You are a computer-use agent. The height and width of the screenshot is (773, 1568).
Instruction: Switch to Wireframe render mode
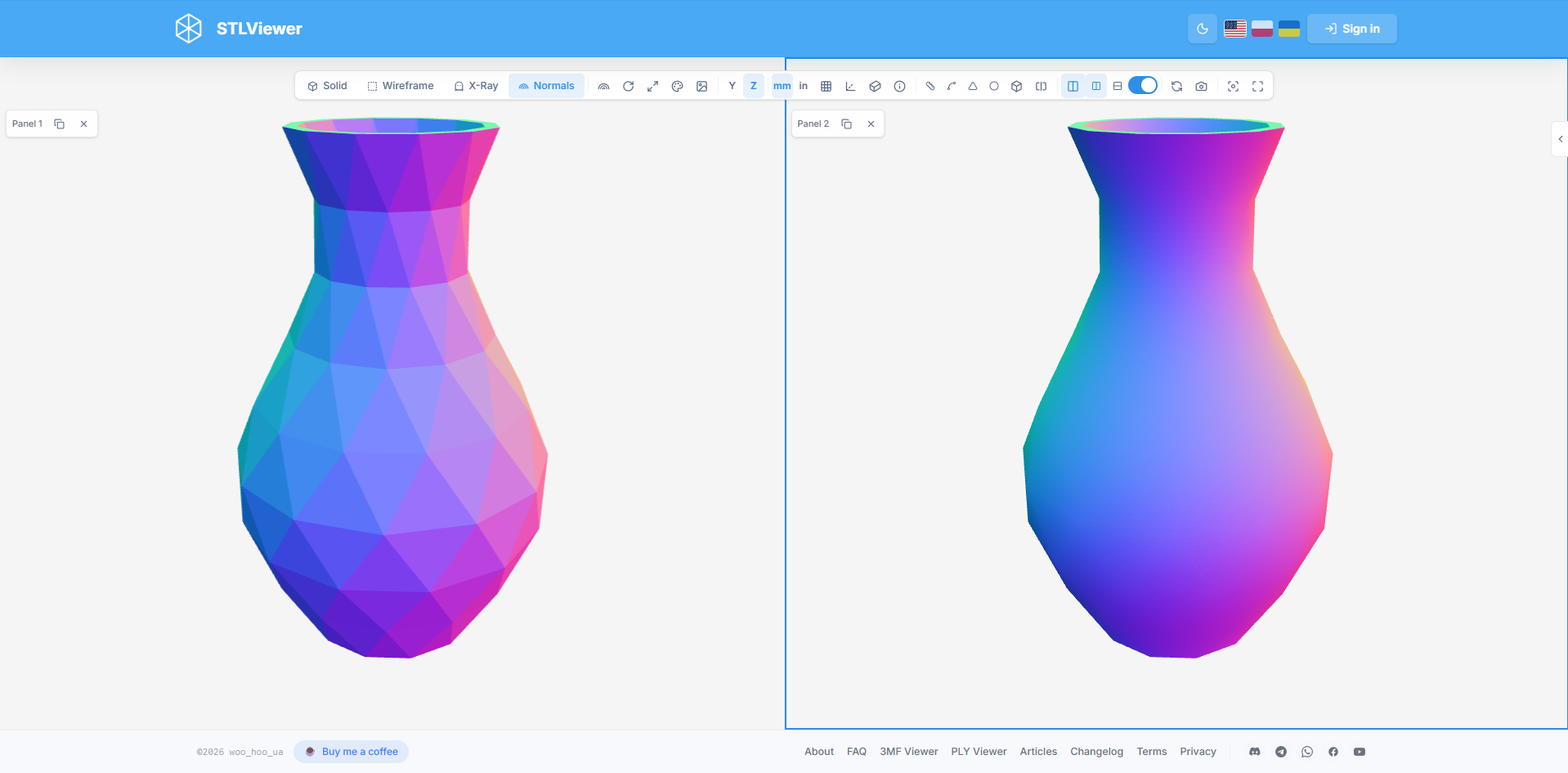[x=401, y=86]
